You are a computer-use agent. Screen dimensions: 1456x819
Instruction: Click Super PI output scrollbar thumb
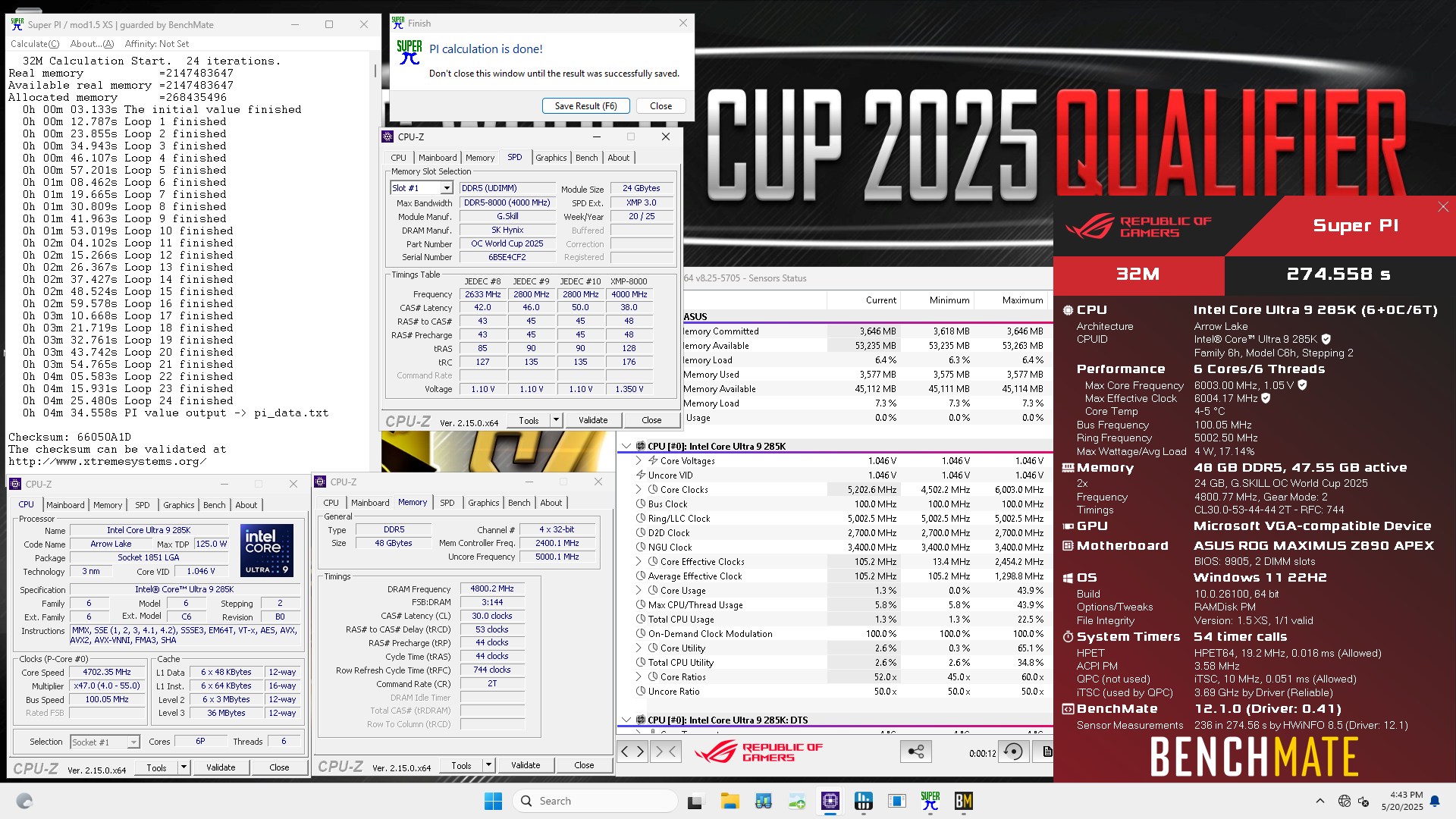click(375, 71)
